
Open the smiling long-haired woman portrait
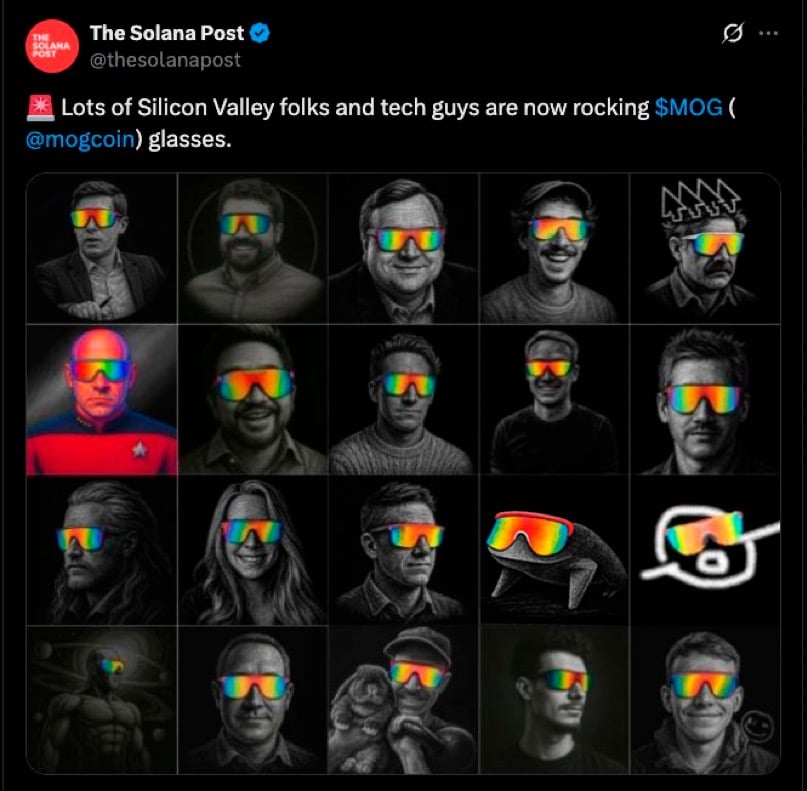coord(252,550)
